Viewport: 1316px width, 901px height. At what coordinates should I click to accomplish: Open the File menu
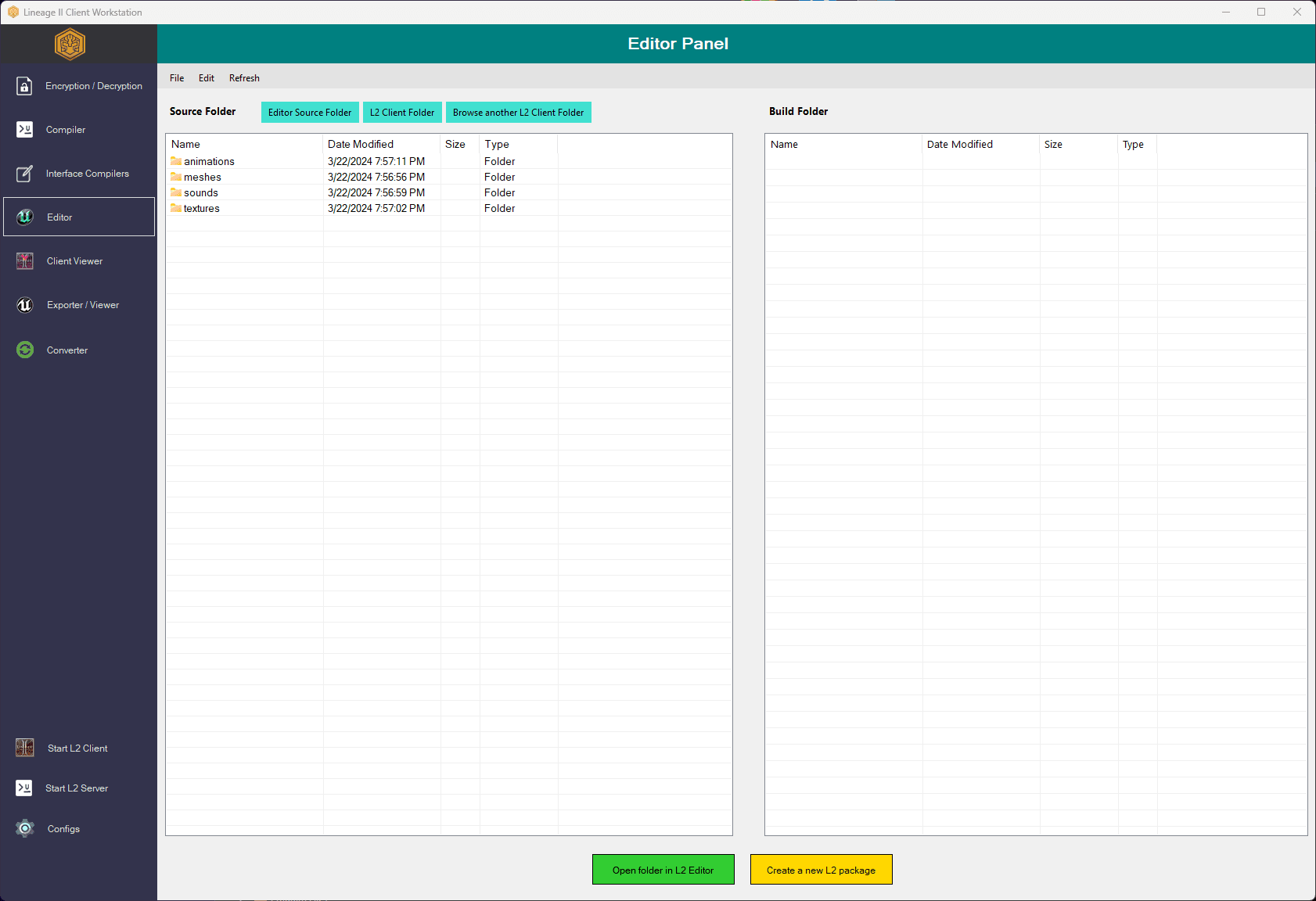[x=177, y=78]
